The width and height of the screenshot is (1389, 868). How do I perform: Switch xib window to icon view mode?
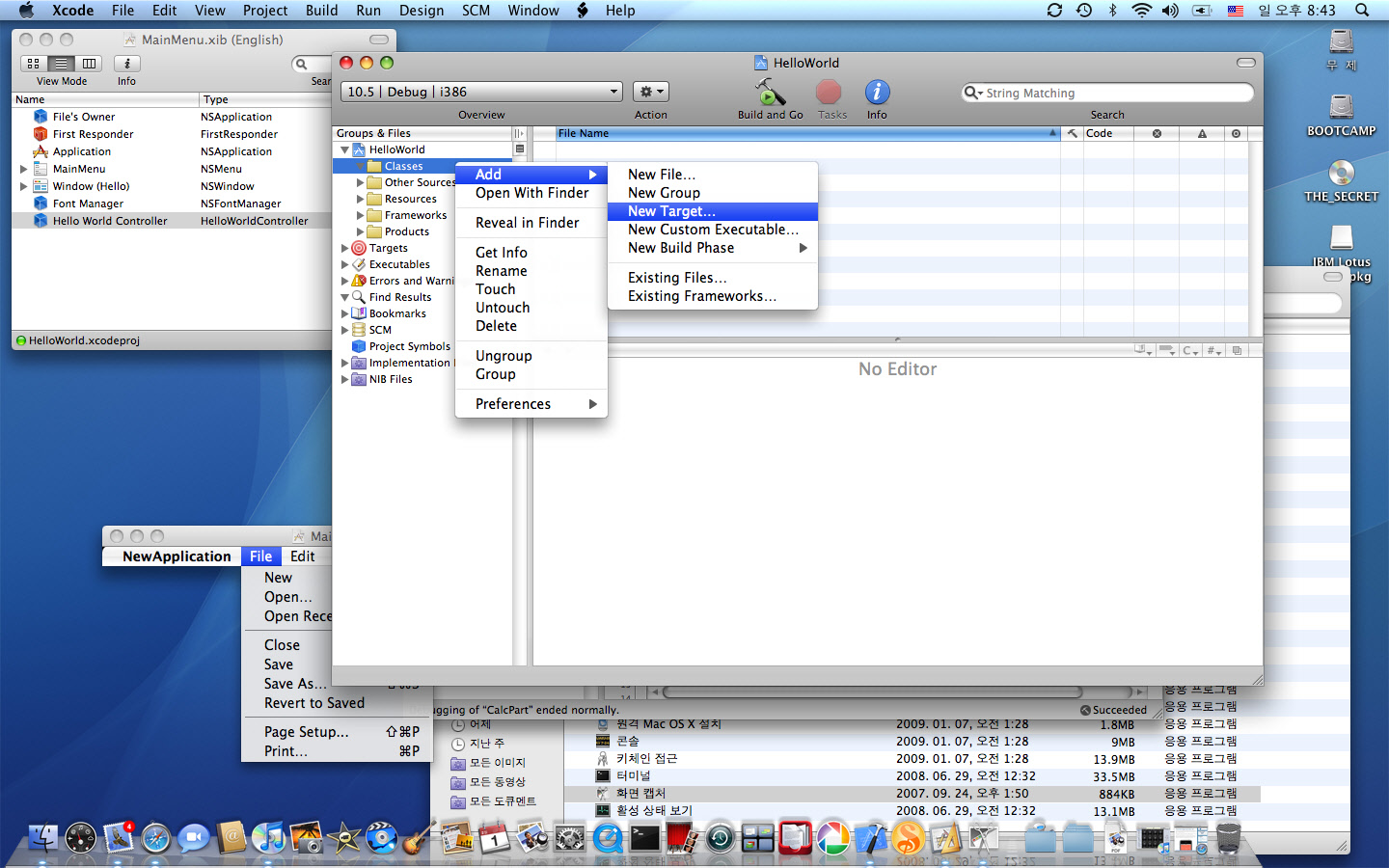coord(34,64)
